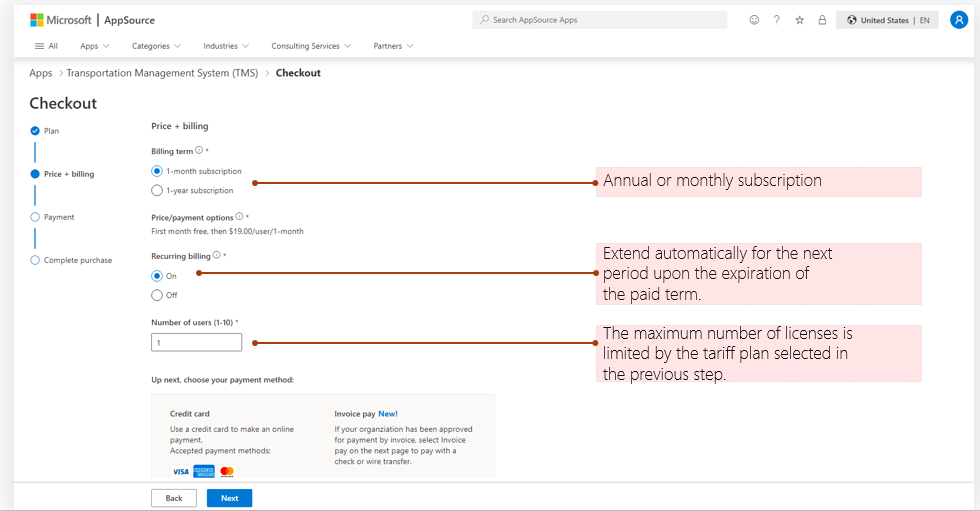Select the 1-year subscription option
The image size is (980, 511).
pos(157,190)
